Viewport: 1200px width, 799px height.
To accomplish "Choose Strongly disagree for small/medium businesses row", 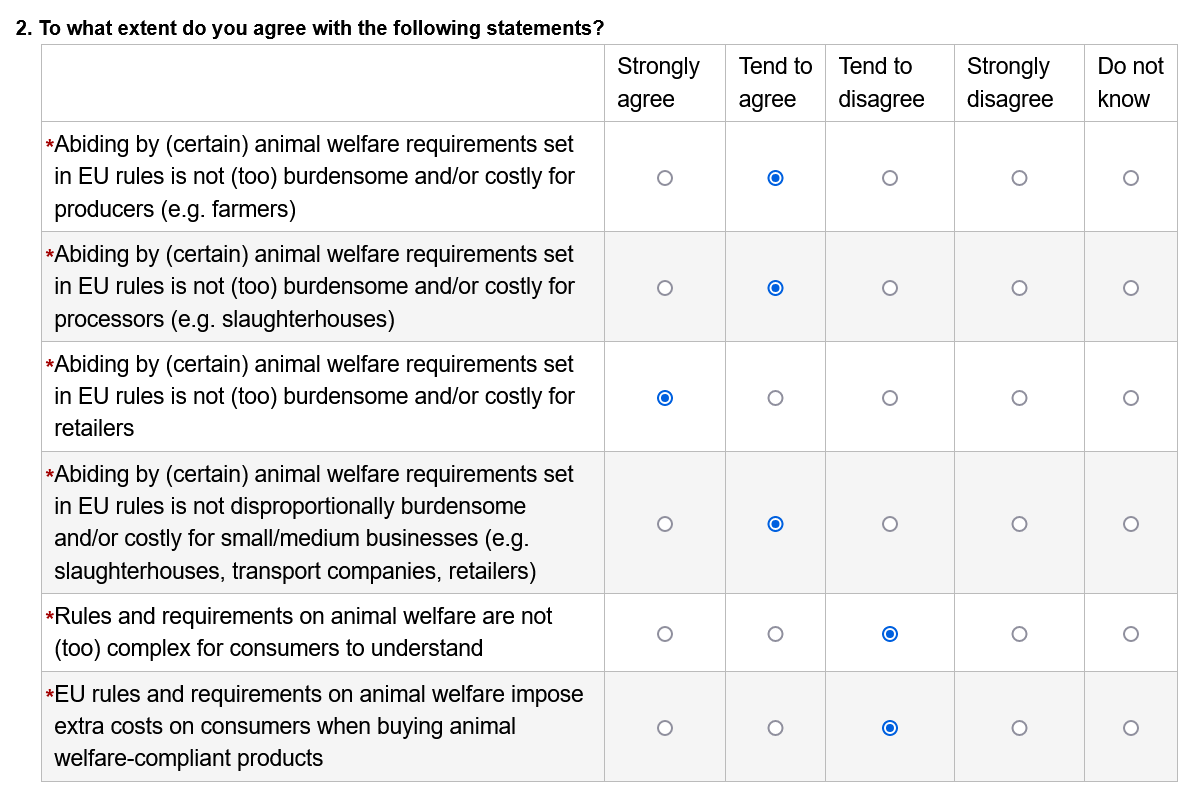I will tap(1019, 524).
